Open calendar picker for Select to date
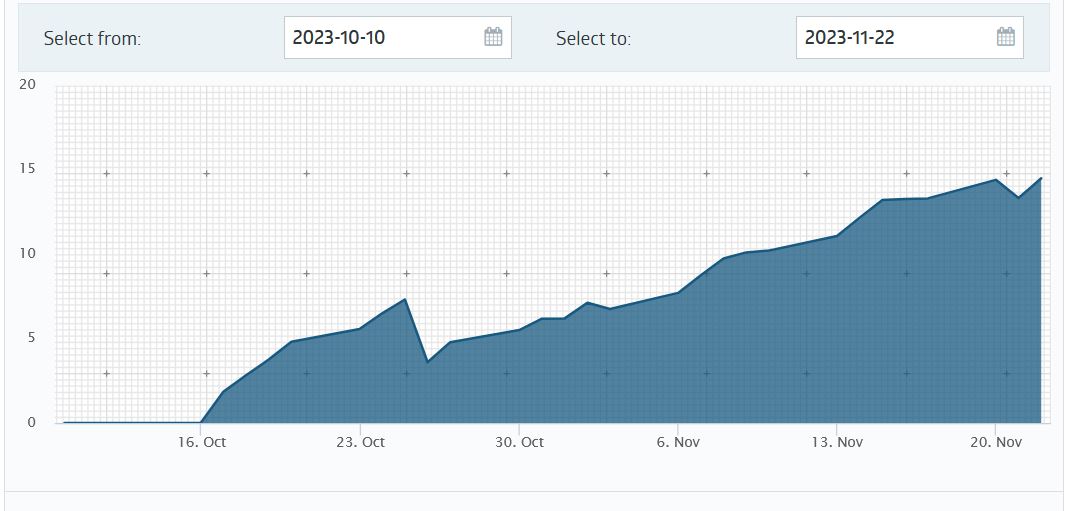Viewport: 1070px width, 511px height. click(1005, 37)
